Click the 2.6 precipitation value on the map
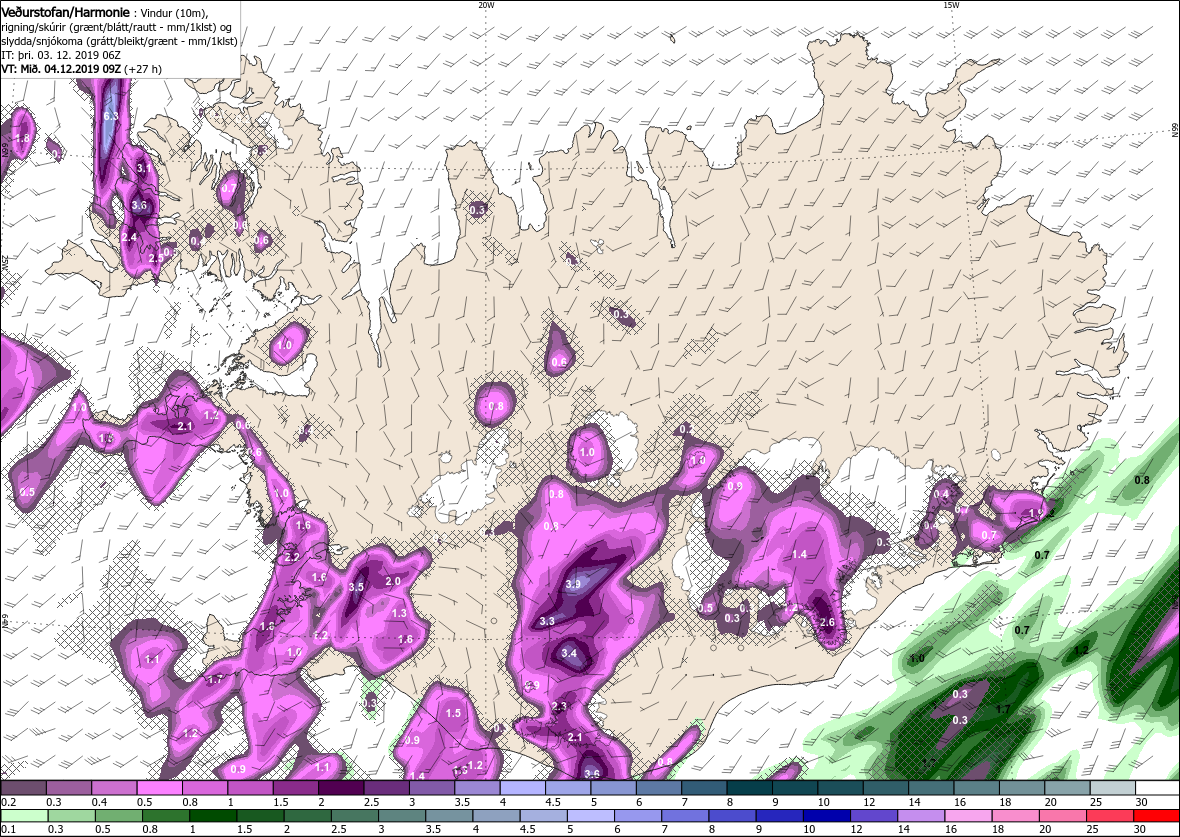This screenshot has height=837, width=1180. pyautogui.click(x=826, y=622)
